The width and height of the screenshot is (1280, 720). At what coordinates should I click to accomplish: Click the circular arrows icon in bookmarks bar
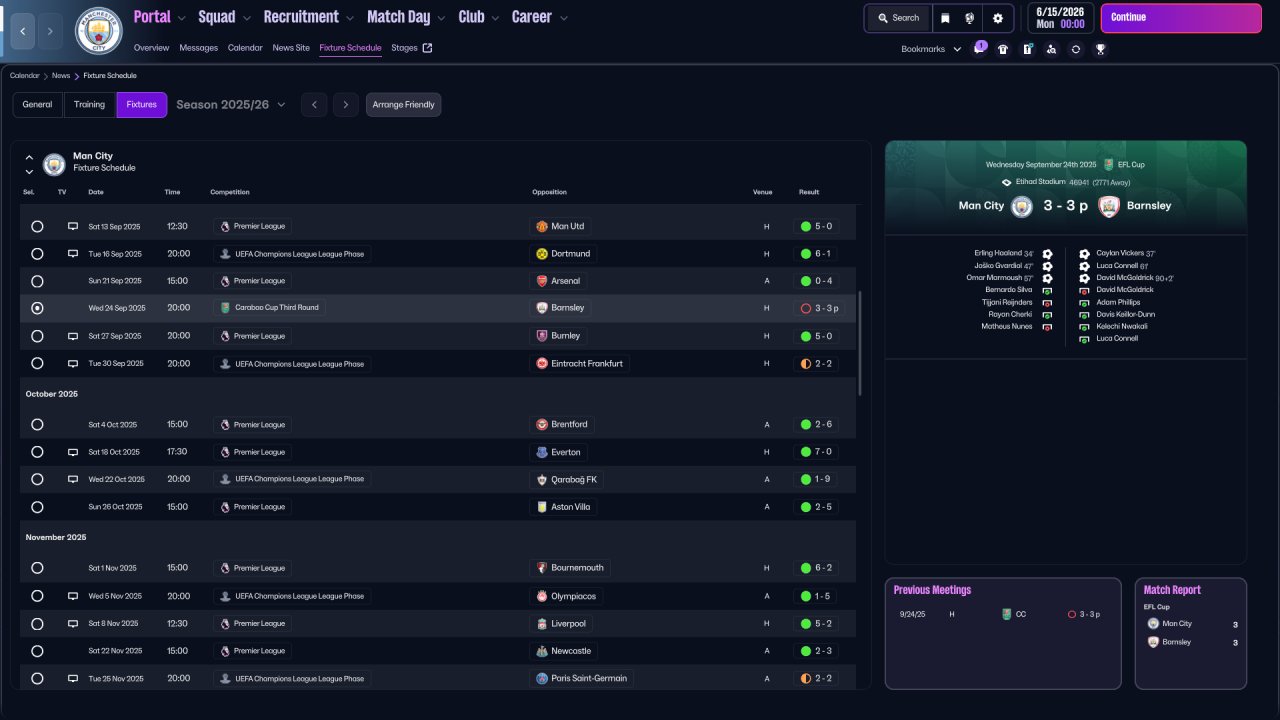1076,49
